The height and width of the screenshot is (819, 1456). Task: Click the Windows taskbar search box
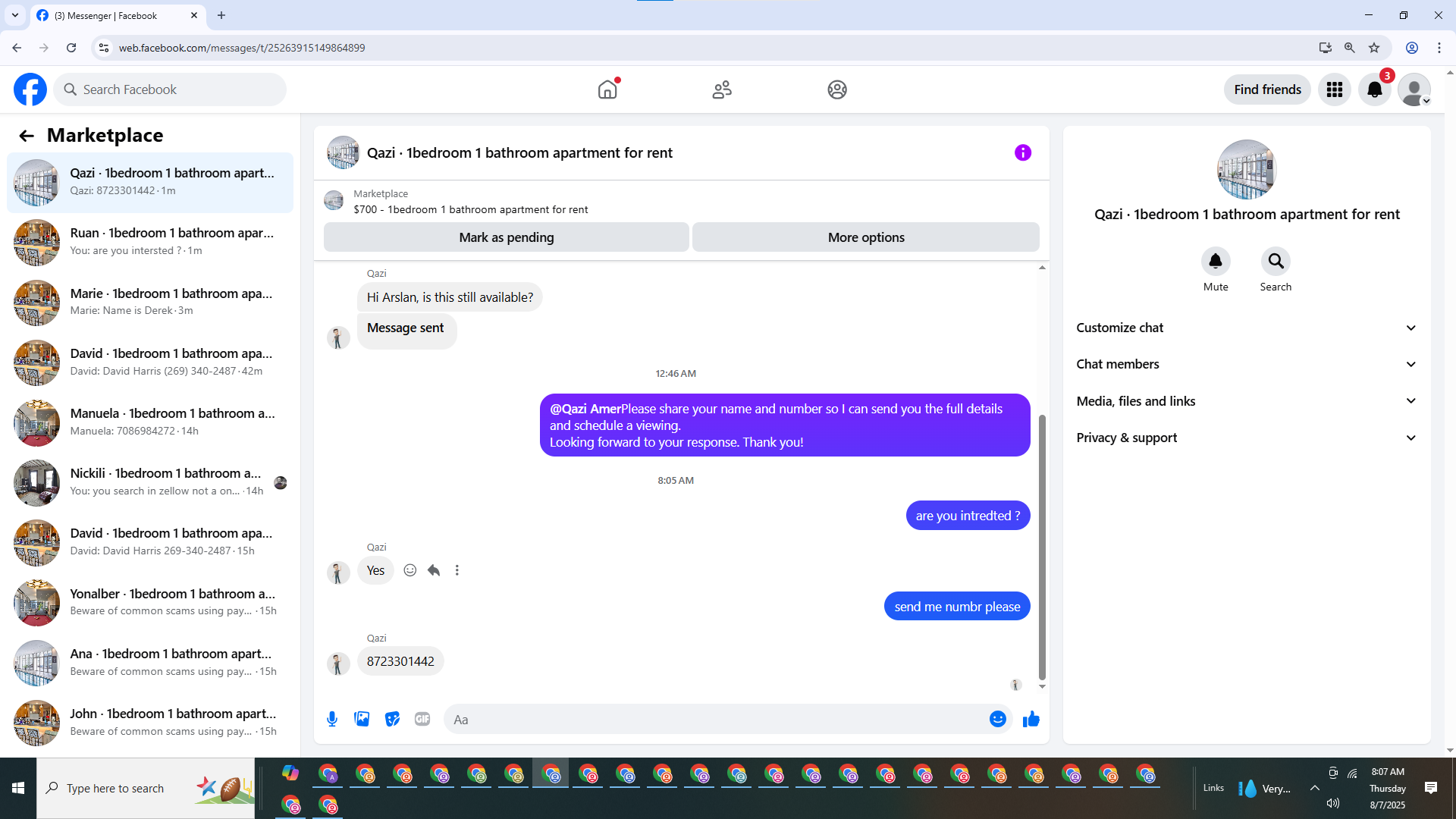146,789
